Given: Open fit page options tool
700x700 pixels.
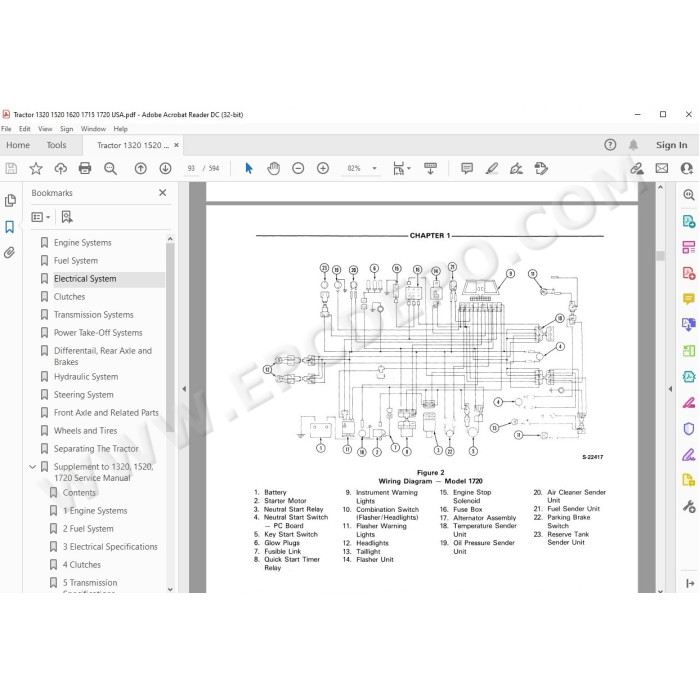Looking at the screenshot, I should [x=401, y=168].
